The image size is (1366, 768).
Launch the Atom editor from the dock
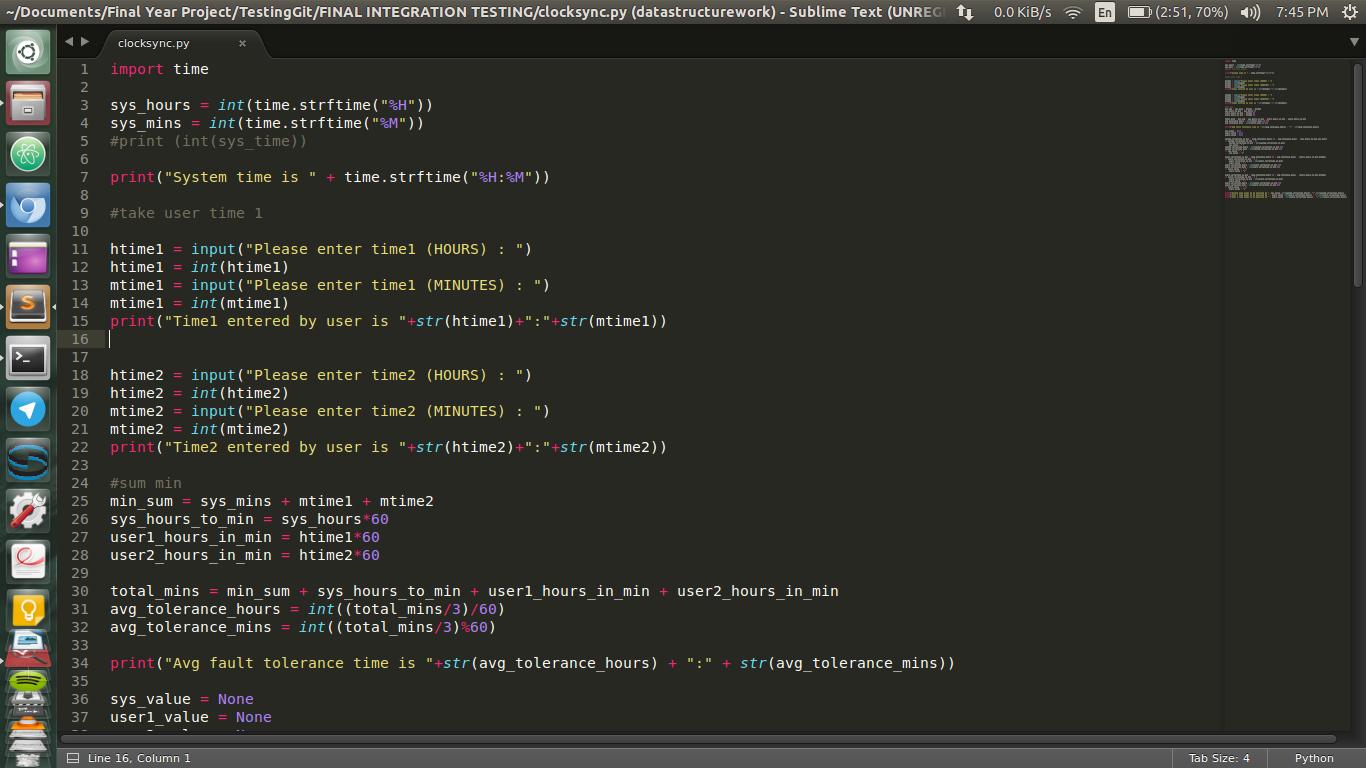(28, 154)
